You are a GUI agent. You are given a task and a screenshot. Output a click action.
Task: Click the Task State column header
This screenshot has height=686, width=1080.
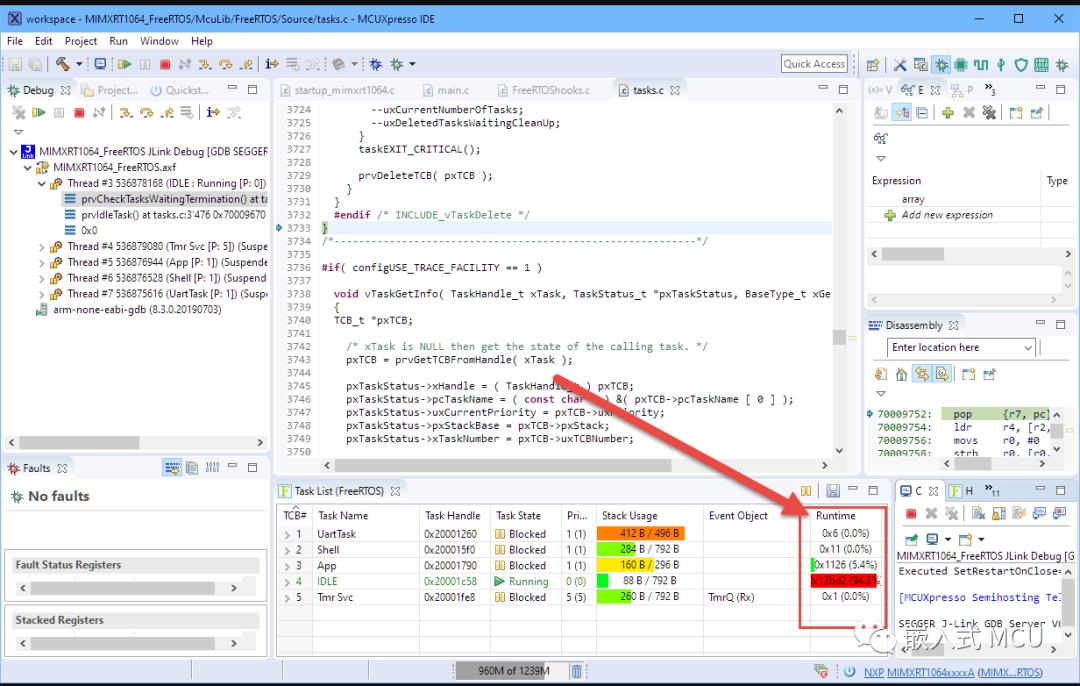click(x=519, y=515)
